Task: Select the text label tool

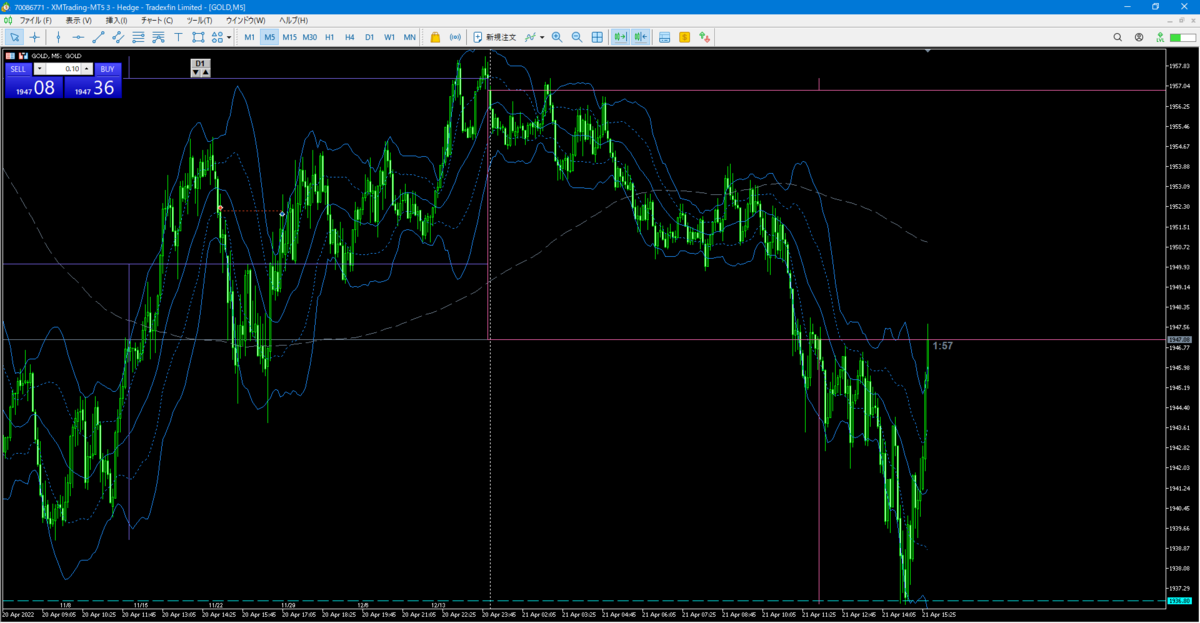Action: (178, 37)
